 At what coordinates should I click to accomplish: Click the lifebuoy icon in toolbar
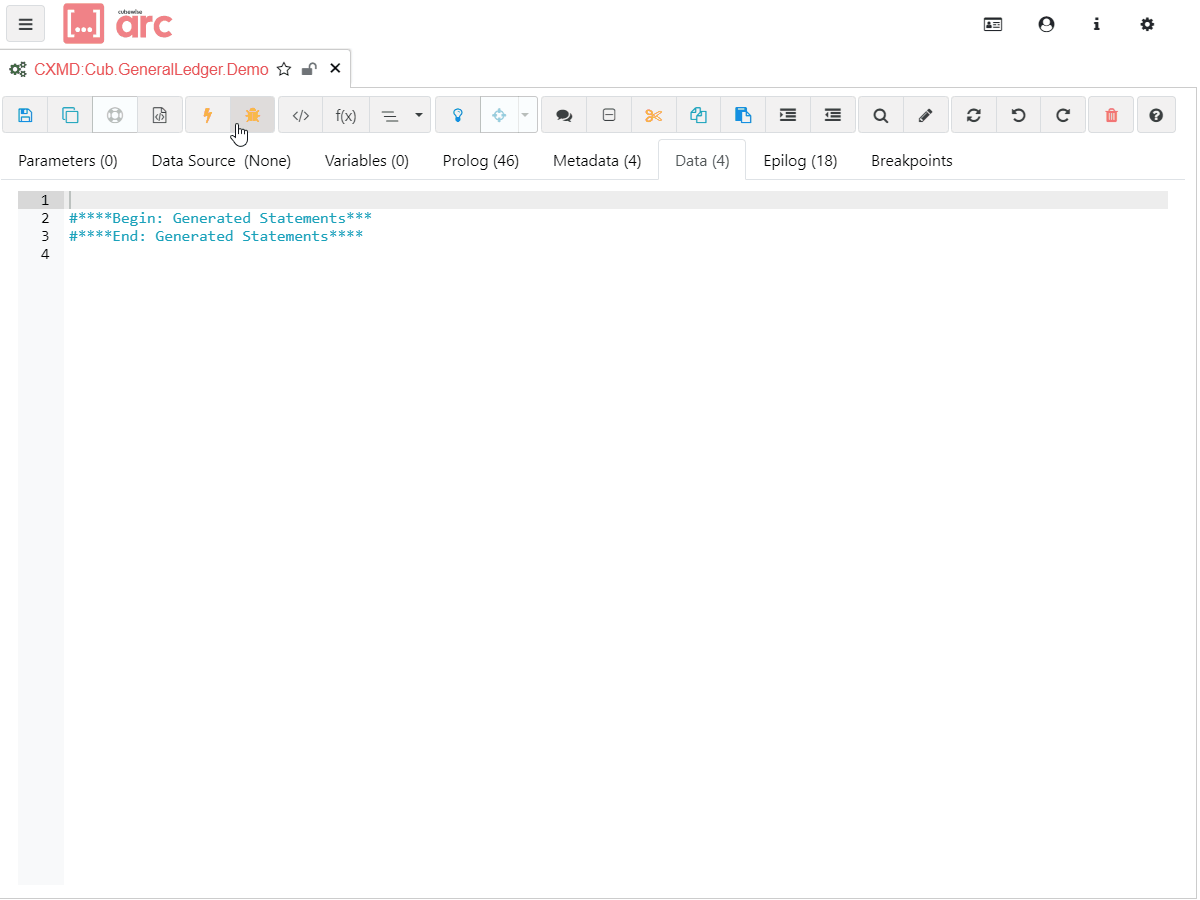(115, 115)
